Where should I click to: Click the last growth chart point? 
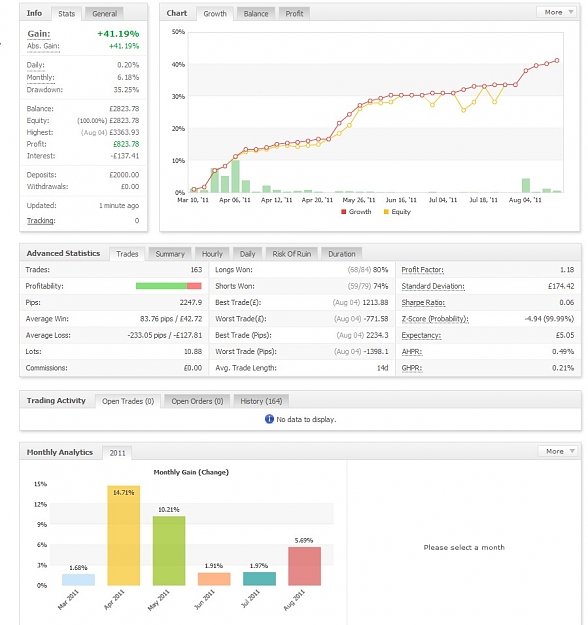(557, 61)
